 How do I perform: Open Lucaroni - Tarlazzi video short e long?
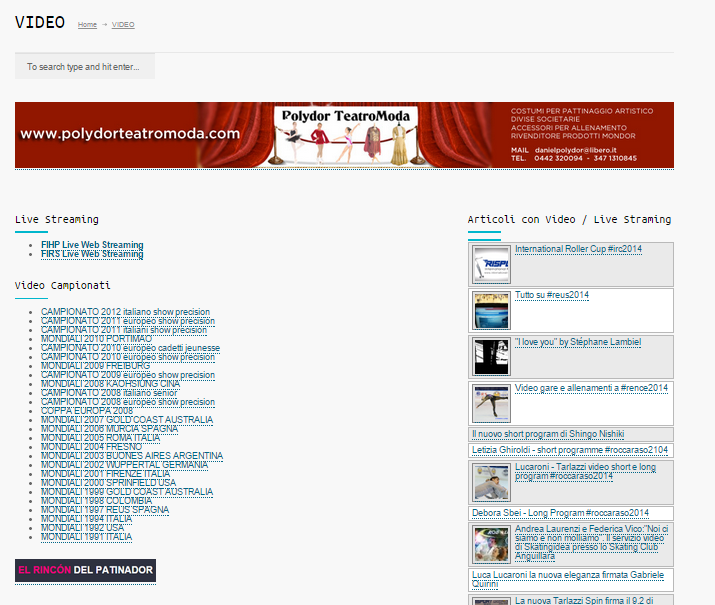point(585,471)
